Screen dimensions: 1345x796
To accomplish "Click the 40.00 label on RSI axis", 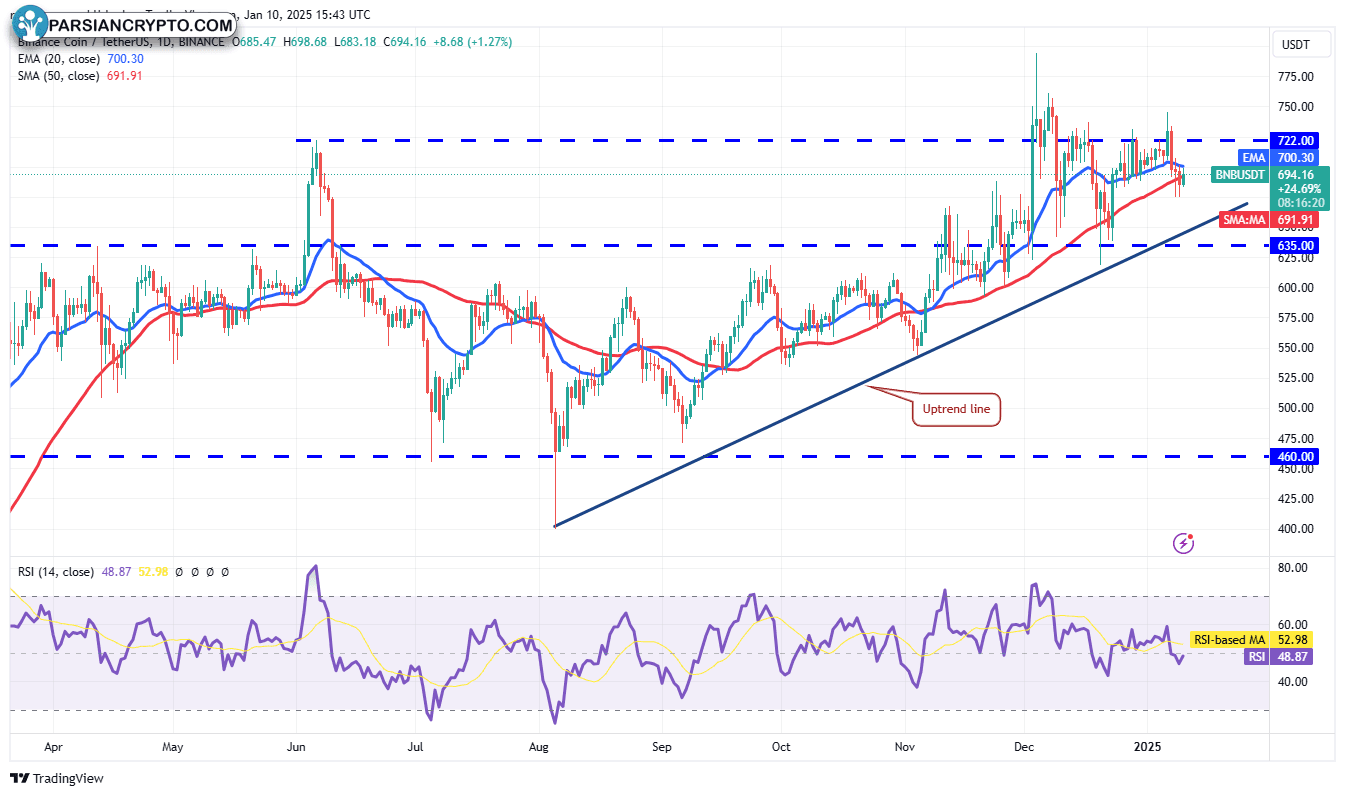I will click(x=1294, y=681).
